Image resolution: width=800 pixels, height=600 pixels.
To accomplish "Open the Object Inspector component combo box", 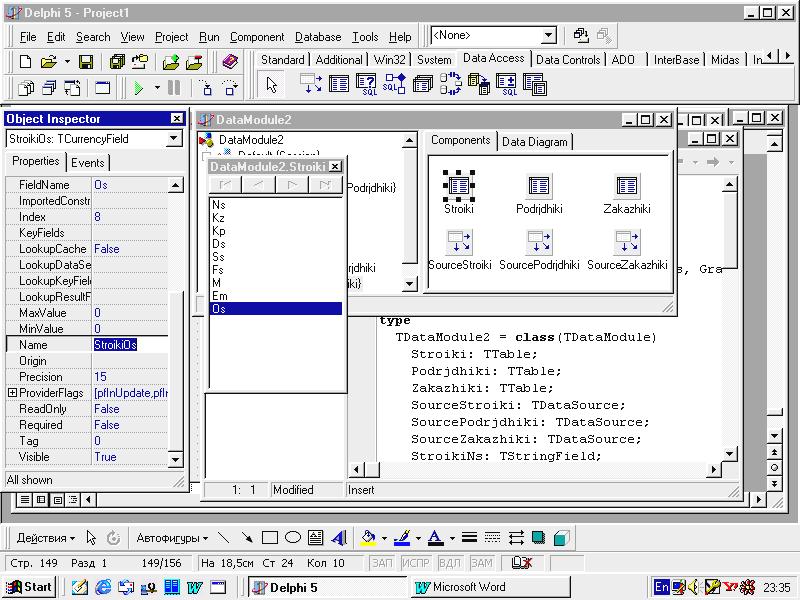I will pyautogui.click(x=174, y=139).
